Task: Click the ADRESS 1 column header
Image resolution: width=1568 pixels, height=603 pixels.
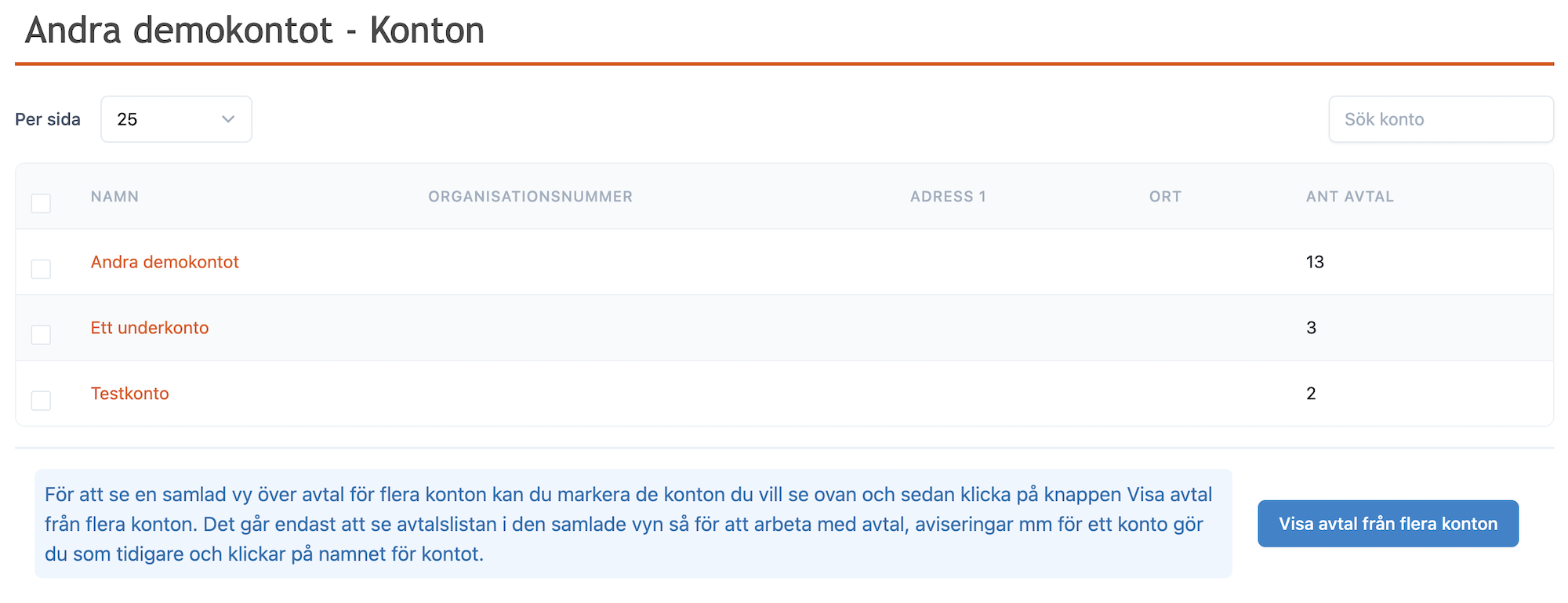Action: pyautogui.click(x=948, y=197)
